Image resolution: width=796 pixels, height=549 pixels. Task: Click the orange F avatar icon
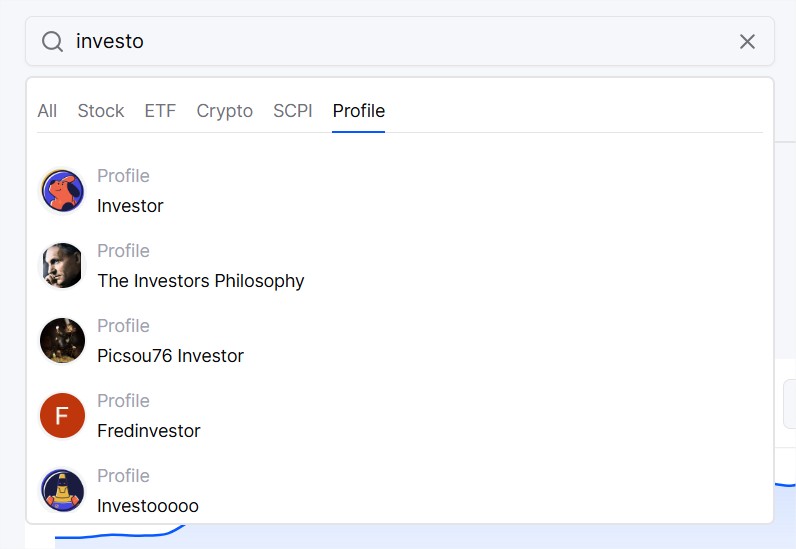click(62, 415)
